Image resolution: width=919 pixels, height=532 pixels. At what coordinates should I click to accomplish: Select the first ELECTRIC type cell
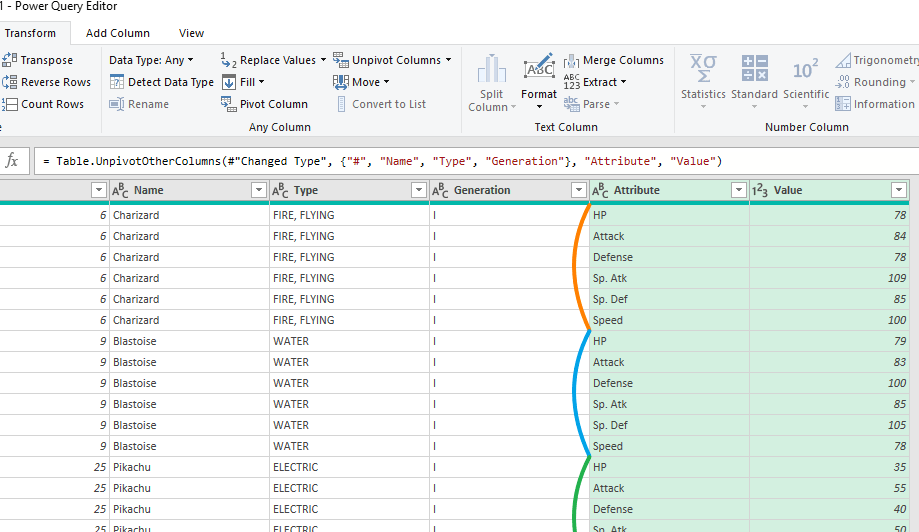coord(349,468)
